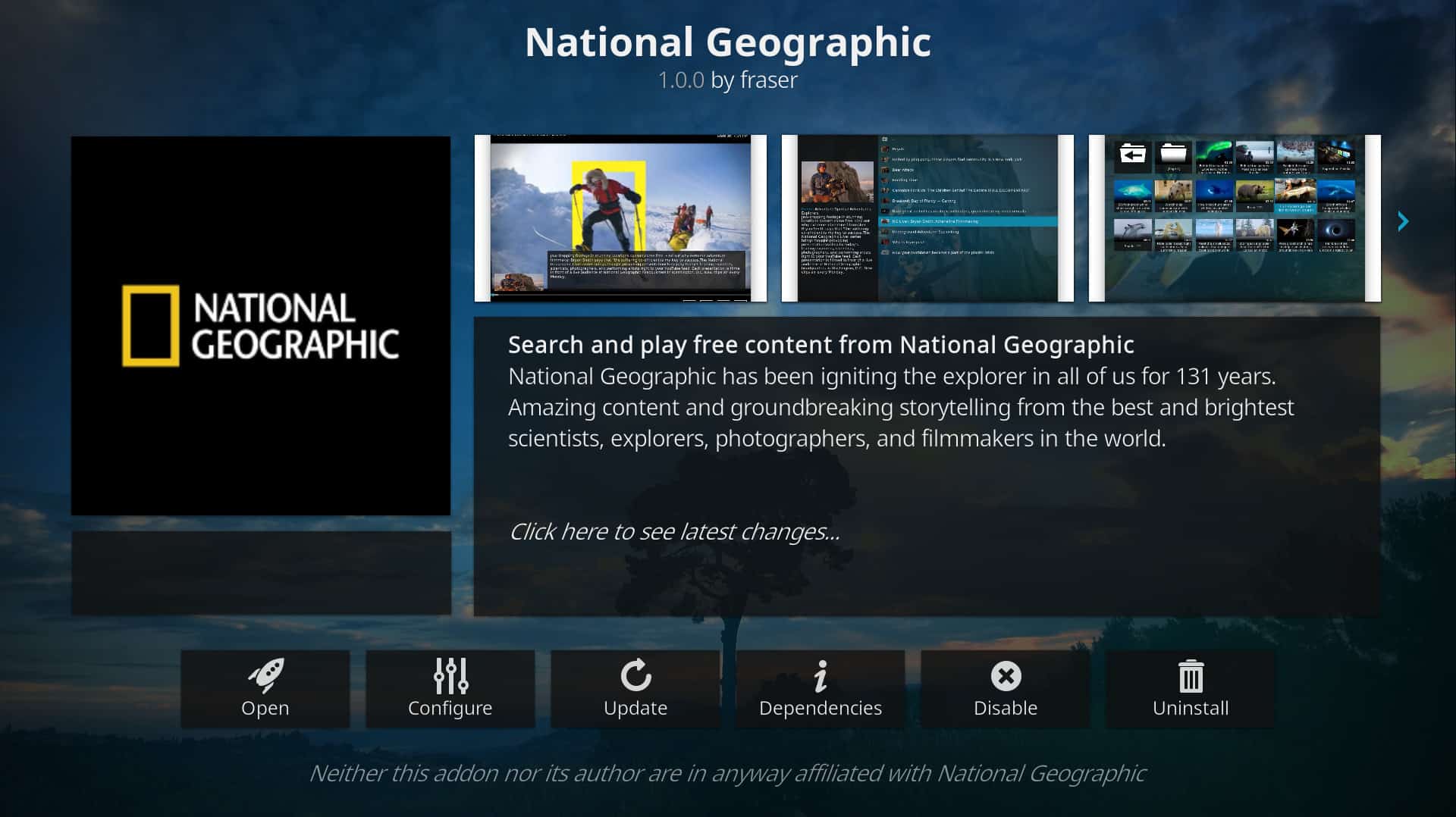View the Dependencies button label
Screen dimensions: 1456x817
[x=821, y=709]
